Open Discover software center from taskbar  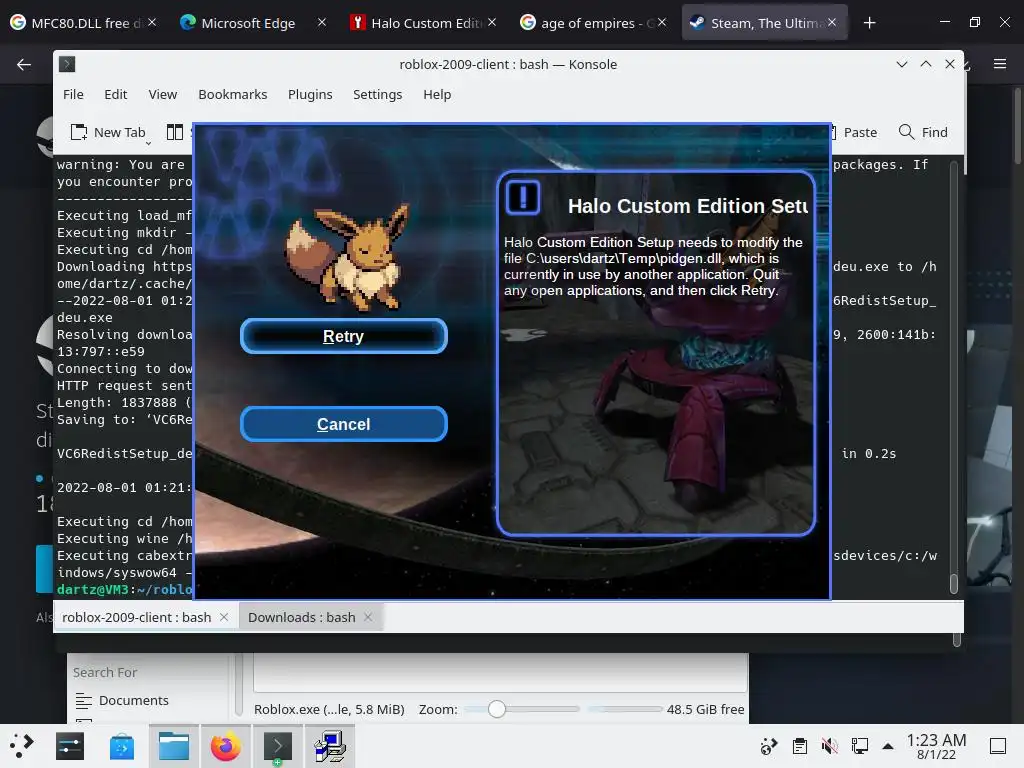pyautogui.click(x=121, y=746)
